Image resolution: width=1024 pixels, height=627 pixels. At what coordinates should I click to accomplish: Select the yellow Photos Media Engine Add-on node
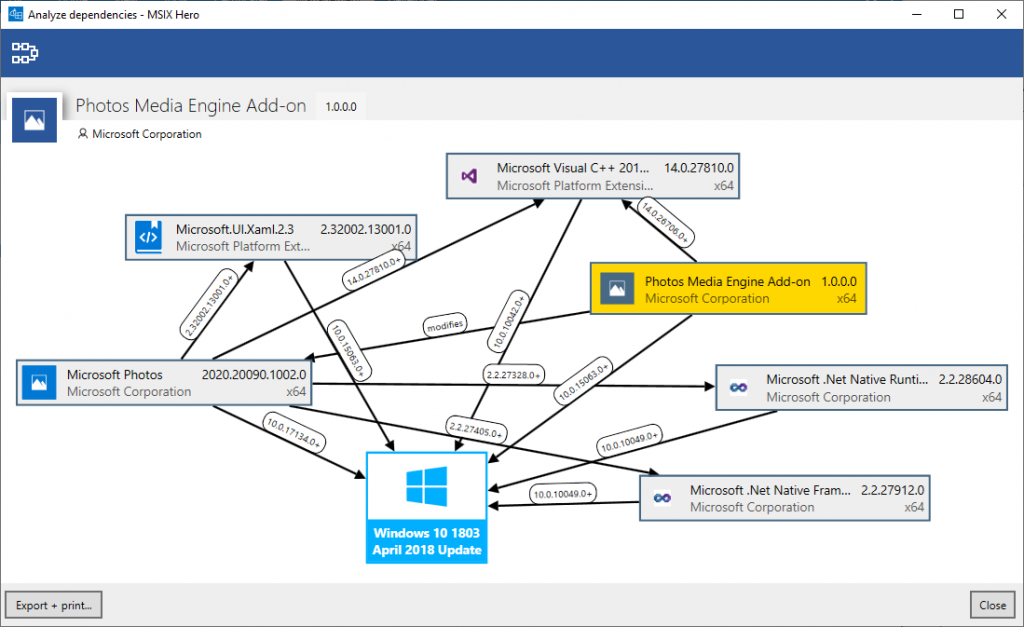click(728, 289)
